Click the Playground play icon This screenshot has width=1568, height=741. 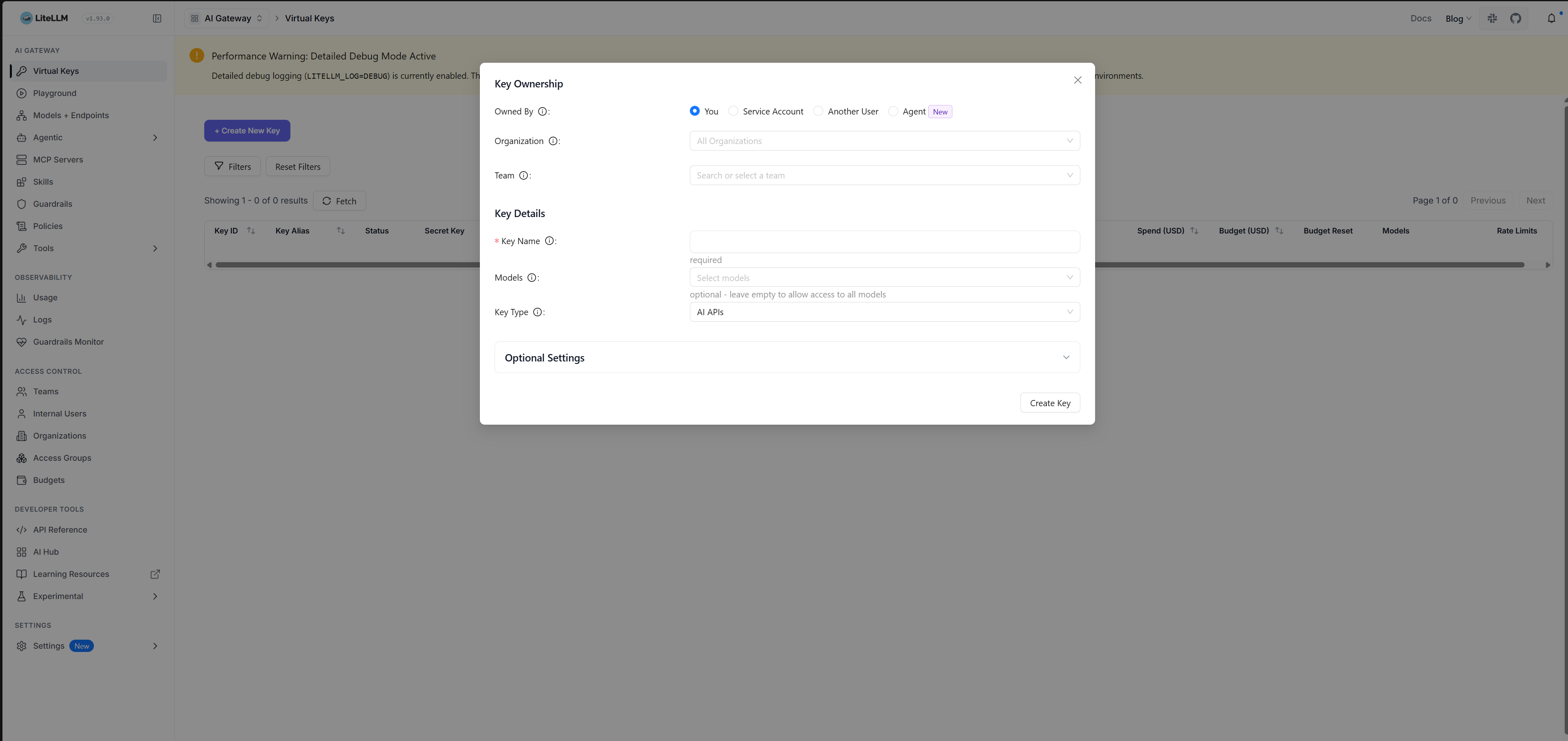21,93
